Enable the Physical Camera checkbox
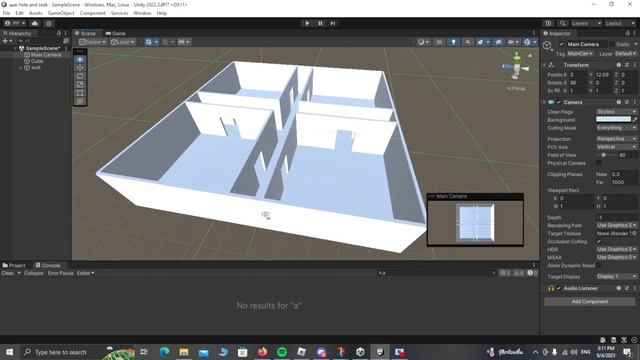This screenshot has height=360, width=640. click(x=599, y=163)
